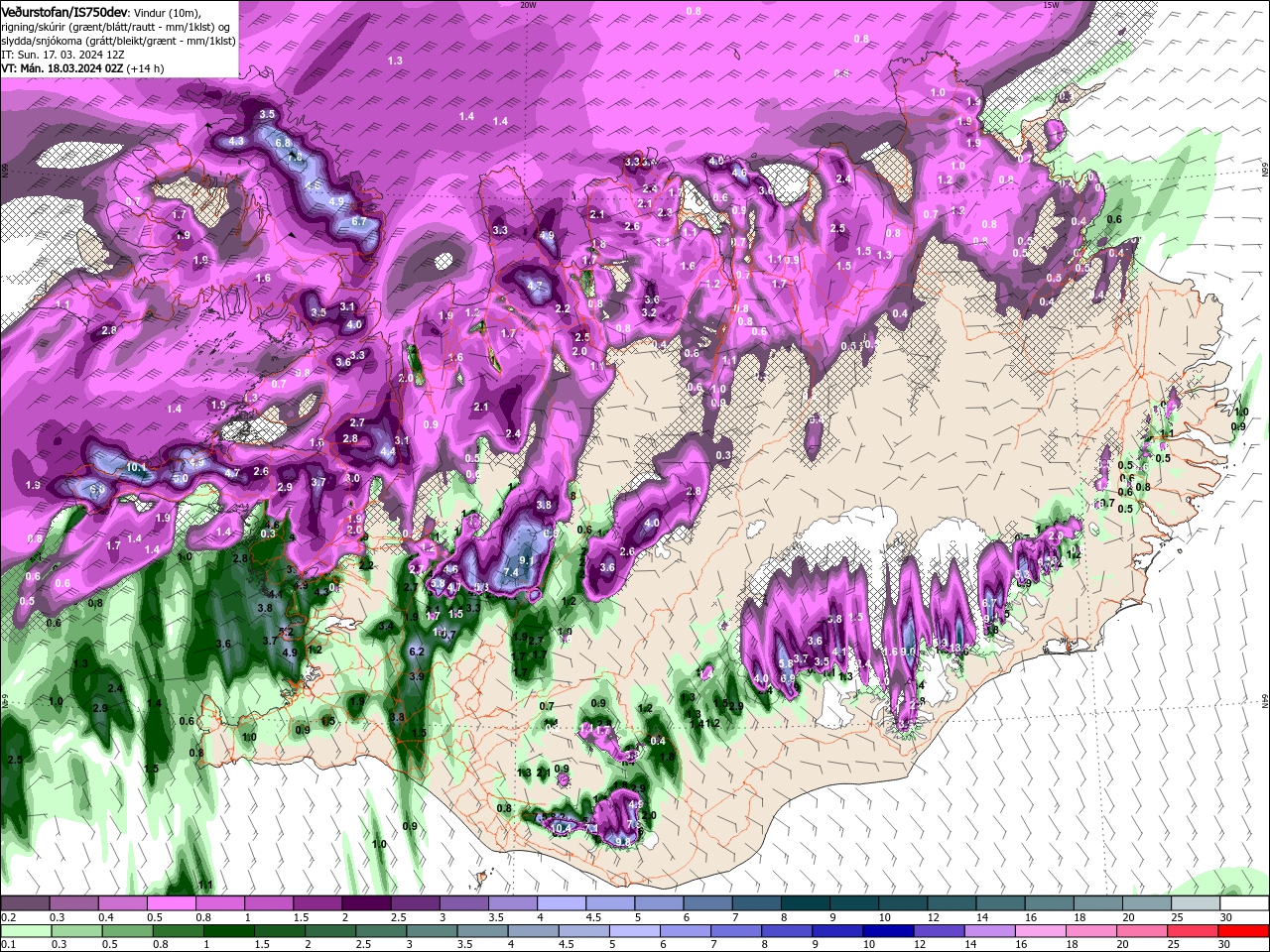Click the snow legend swatch labeled 2
This screenshot has height=952, width=1270.
366,903
